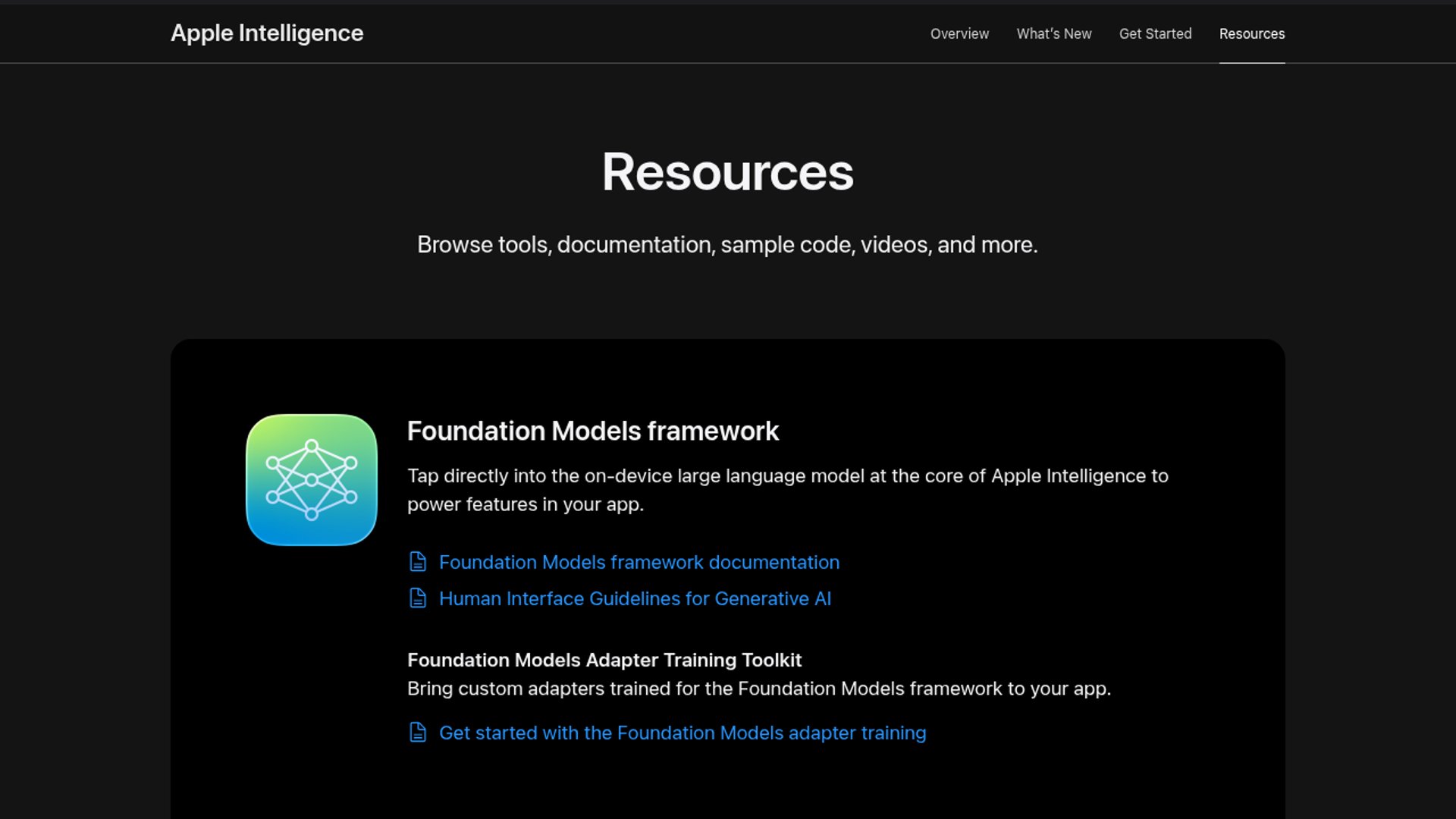Click the Foundation Models framework section heading
Screen dimensions: 1456x819
tap(592, 431)
